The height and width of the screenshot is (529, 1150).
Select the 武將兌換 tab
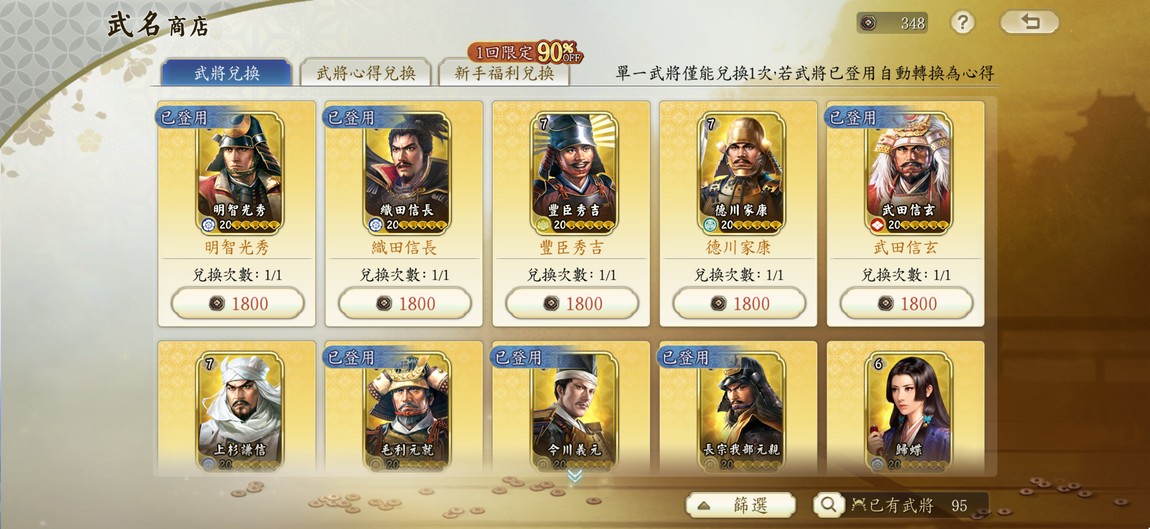click(x=227, y=73)
